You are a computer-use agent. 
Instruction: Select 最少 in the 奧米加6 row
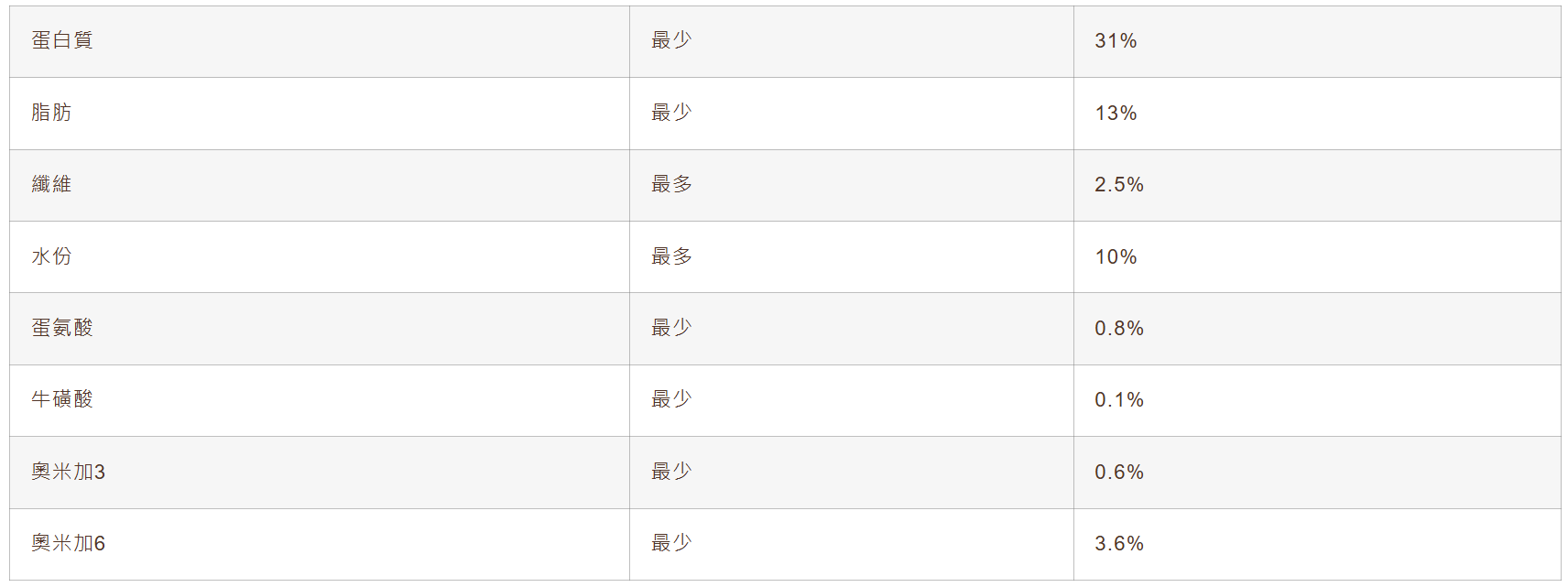pos(671,543)
